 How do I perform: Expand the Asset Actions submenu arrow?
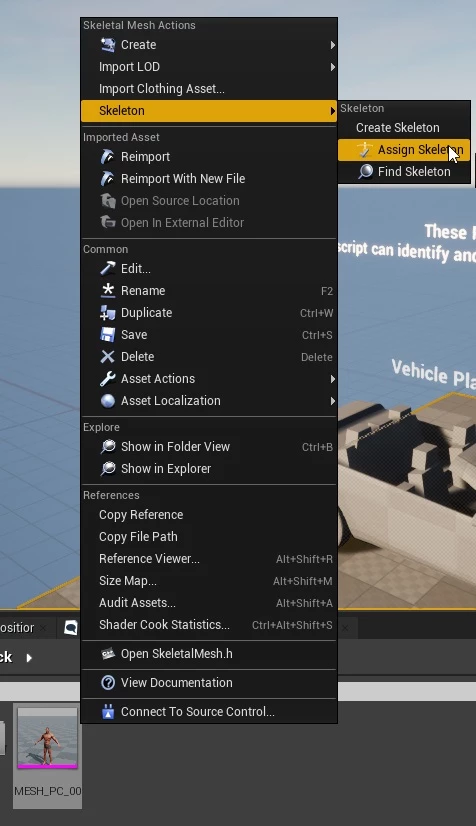(332, 379)
